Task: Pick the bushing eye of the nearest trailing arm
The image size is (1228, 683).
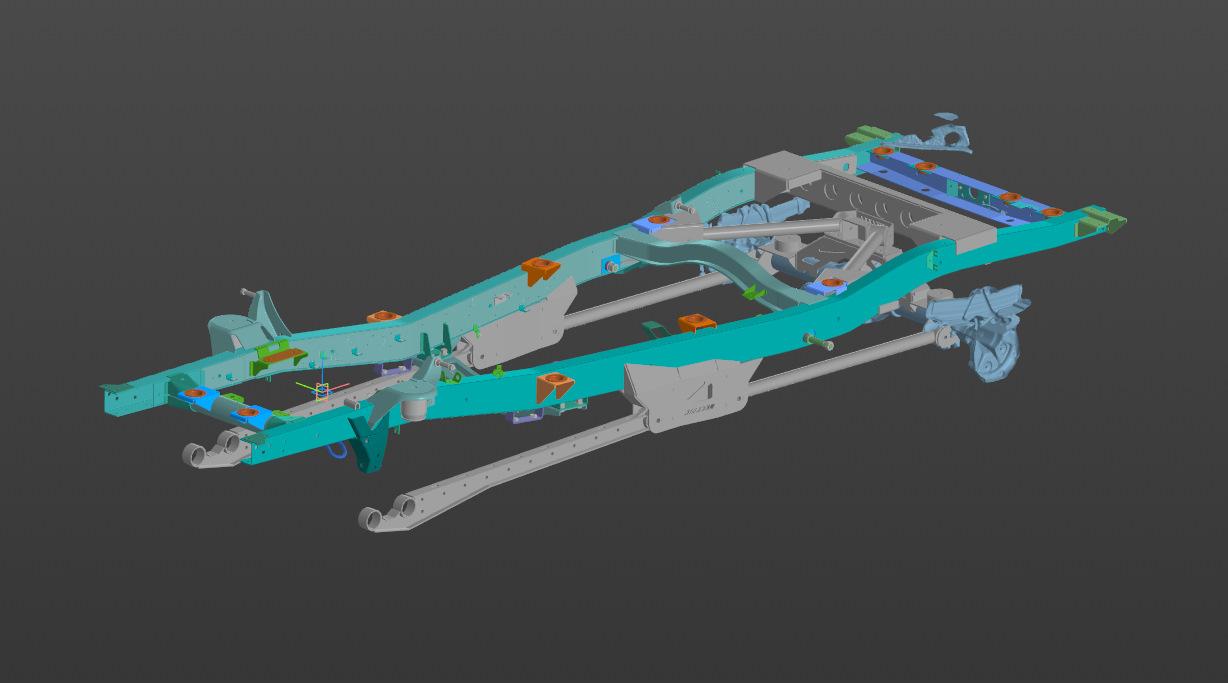Action: pos(376,518)
